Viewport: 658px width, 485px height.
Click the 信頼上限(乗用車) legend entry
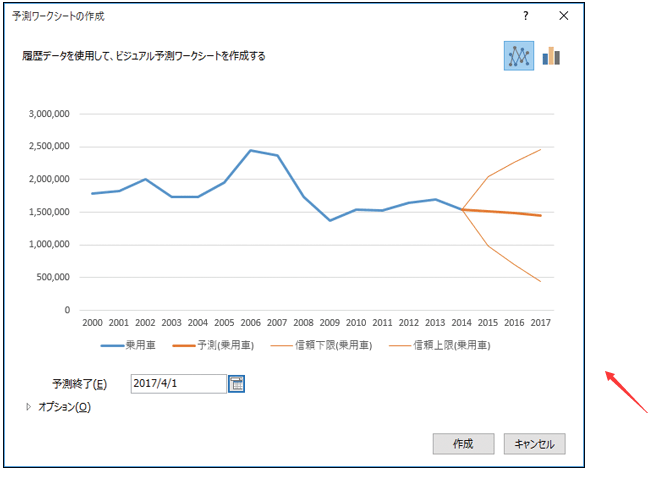(x=440, y=345)
